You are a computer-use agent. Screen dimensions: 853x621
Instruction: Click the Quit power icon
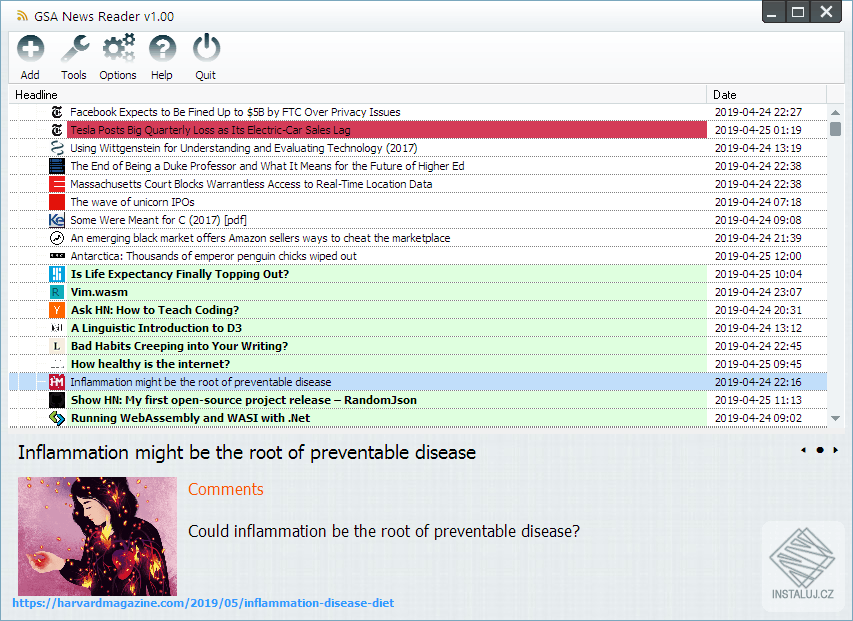[x=206, y=48]
